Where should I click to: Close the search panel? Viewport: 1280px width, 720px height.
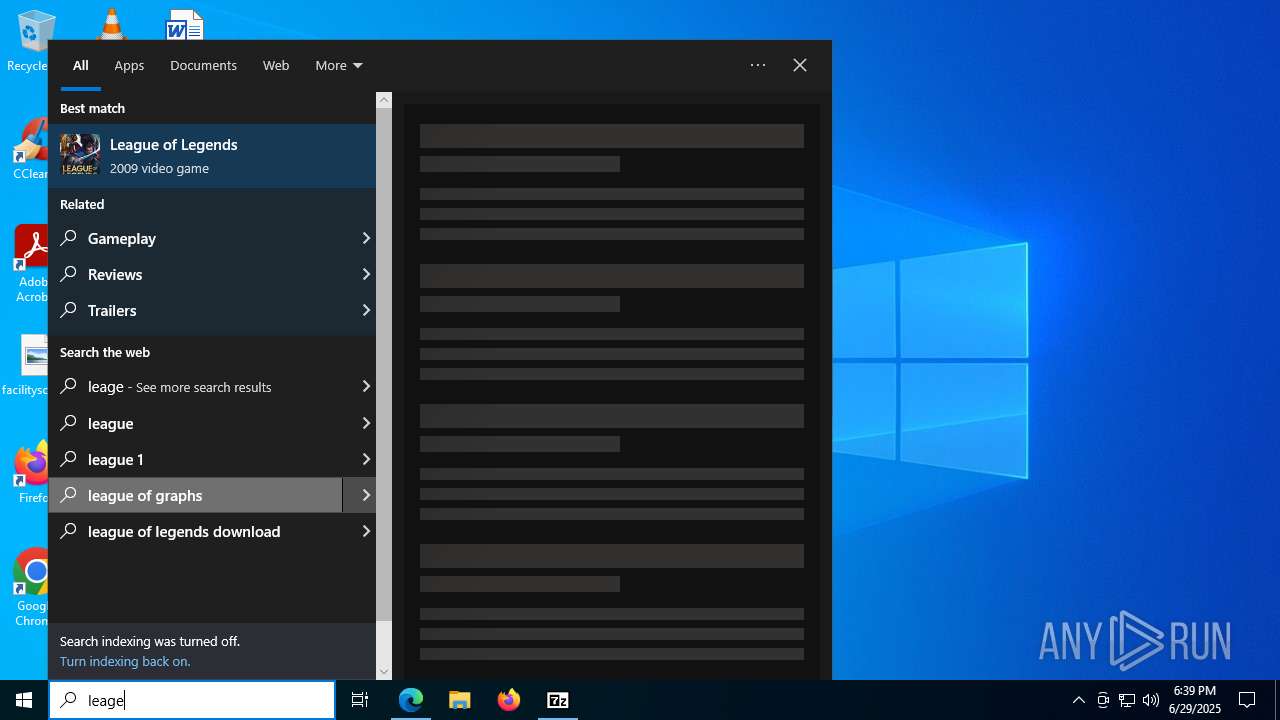800,65
